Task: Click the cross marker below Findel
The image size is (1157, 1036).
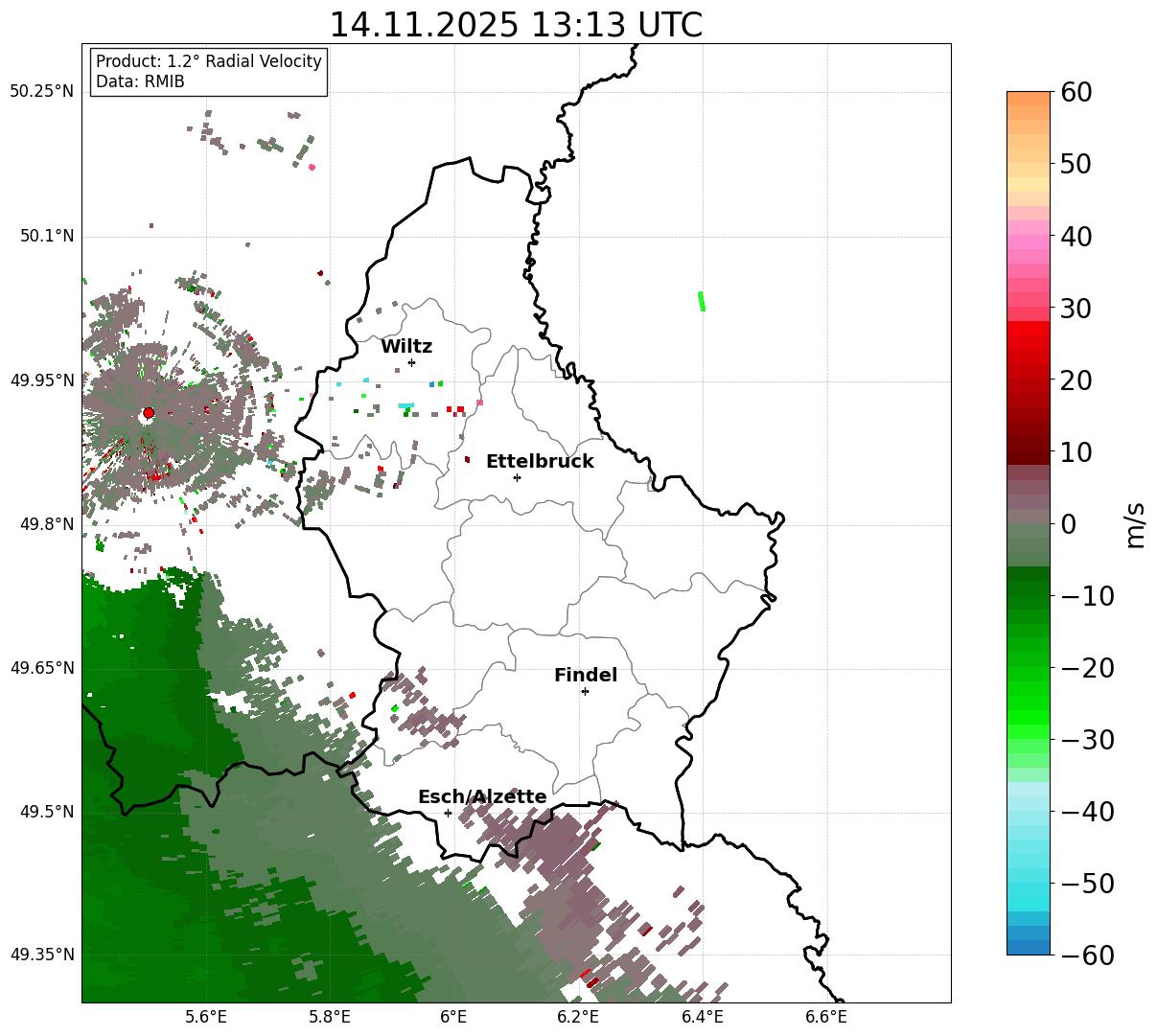Action: point(585,691)
